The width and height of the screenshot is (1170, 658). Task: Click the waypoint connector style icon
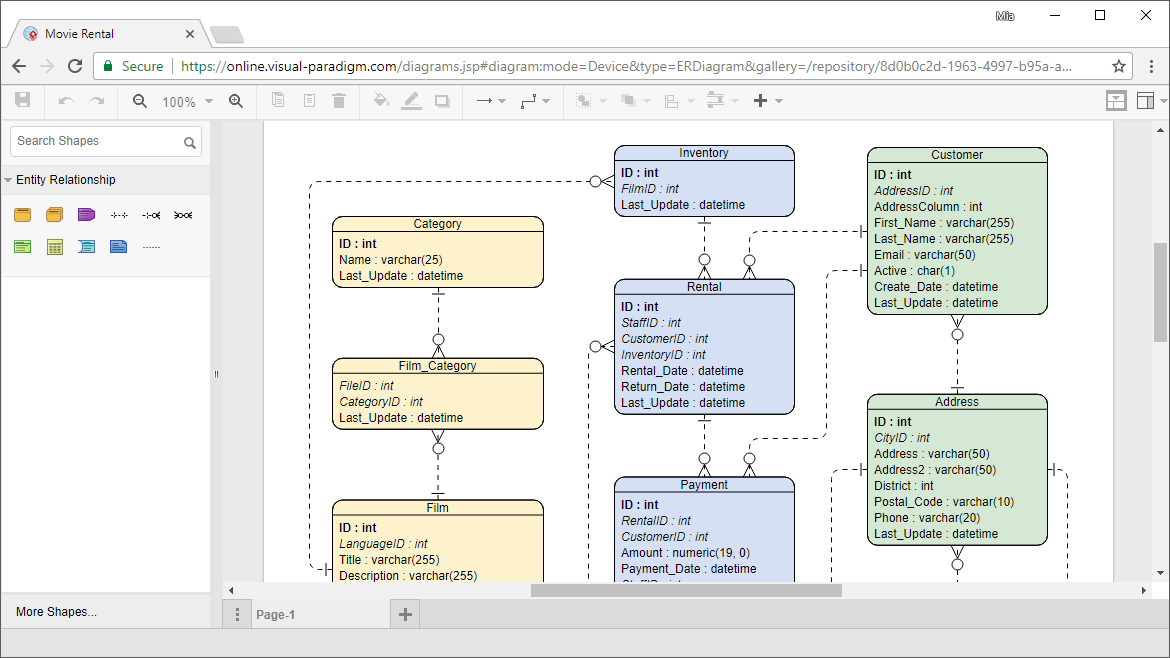pos(528,101)
